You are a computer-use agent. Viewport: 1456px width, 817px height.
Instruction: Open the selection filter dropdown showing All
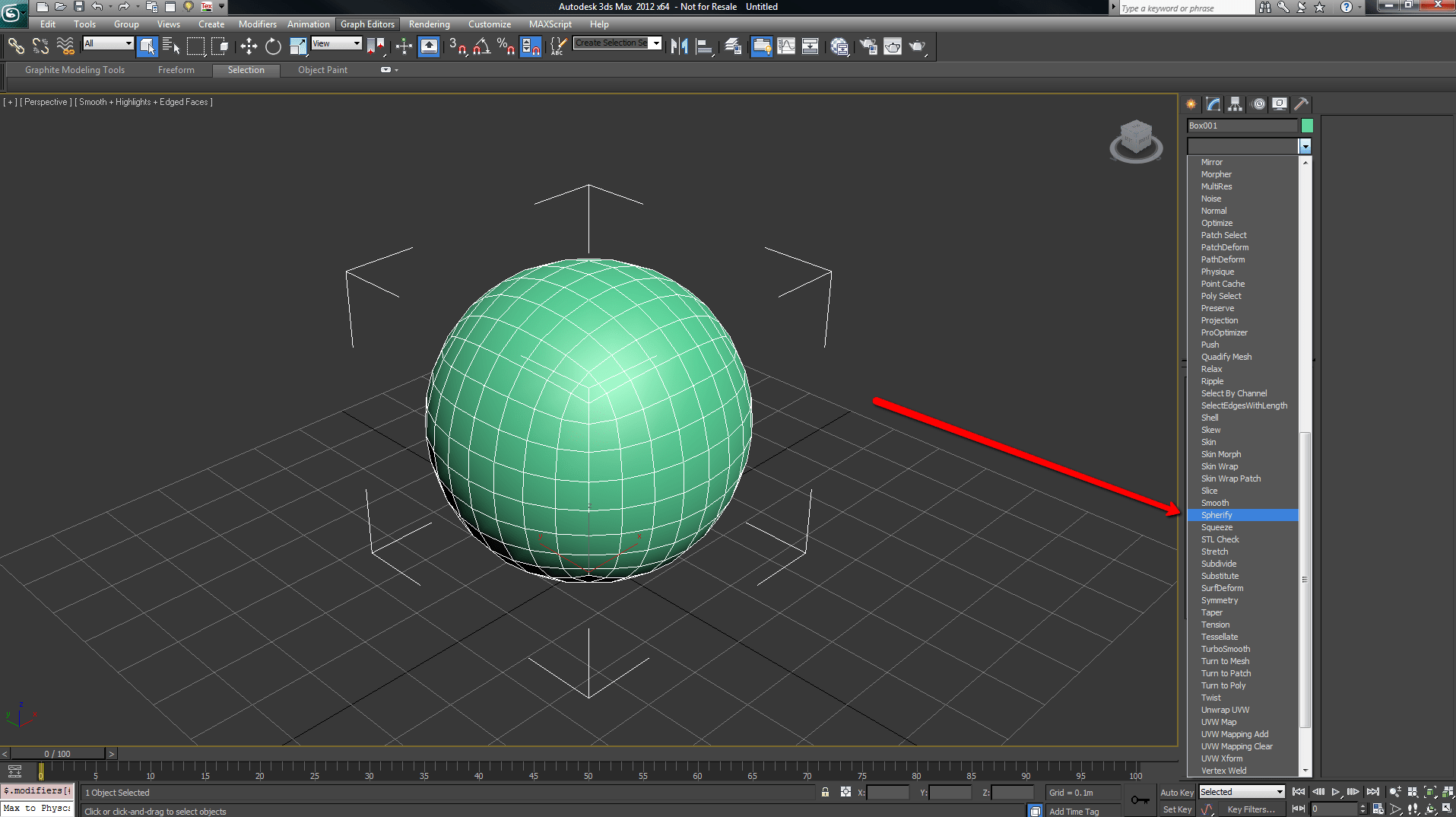point(107,43)
